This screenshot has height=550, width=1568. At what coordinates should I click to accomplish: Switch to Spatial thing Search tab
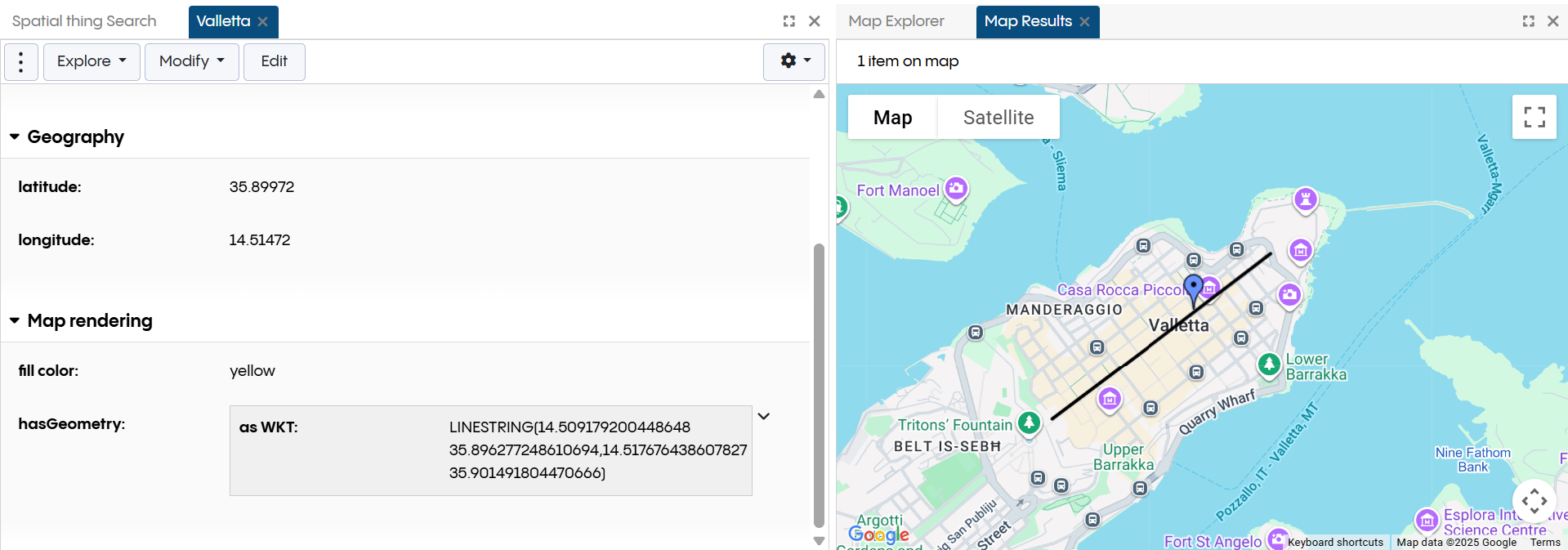(x=84, y=21)
